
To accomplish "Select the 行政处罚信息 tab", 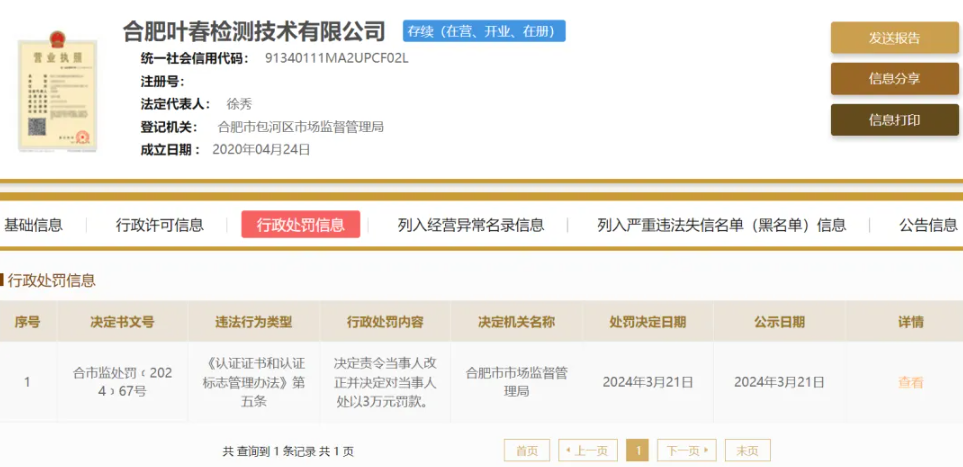I will 300,225.
